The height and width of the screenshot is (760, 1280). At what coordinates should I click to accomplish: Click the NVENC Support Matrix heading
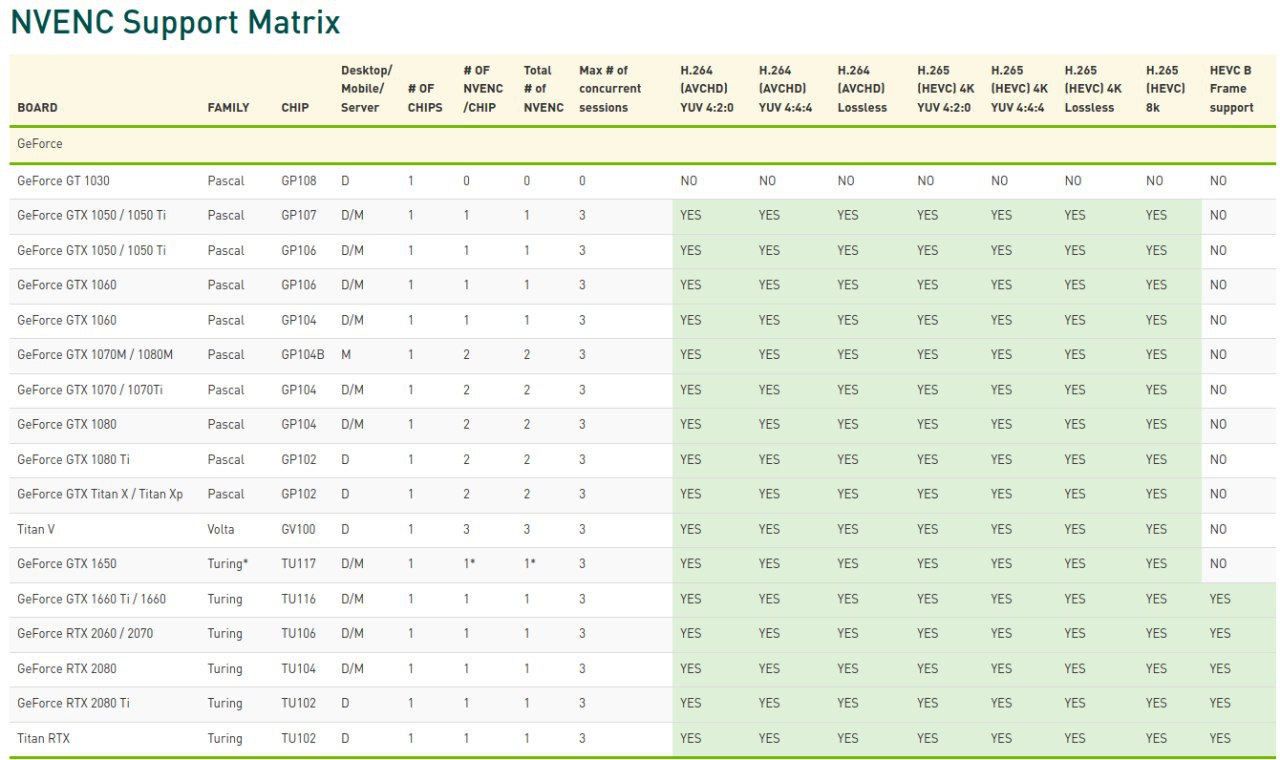[175, 22]
